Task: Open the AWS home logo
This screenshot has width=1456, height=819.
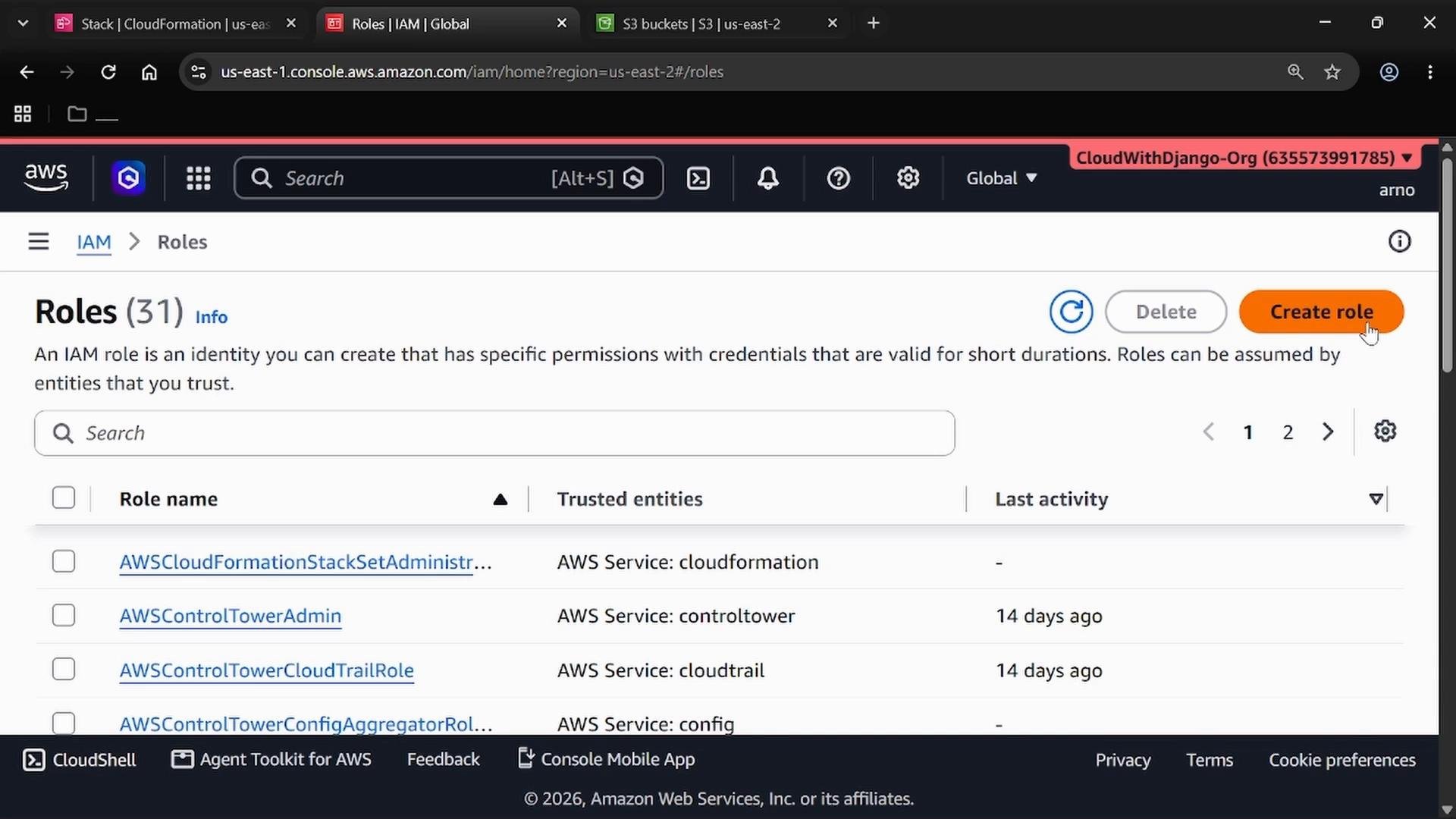Action: click(46, 177)
